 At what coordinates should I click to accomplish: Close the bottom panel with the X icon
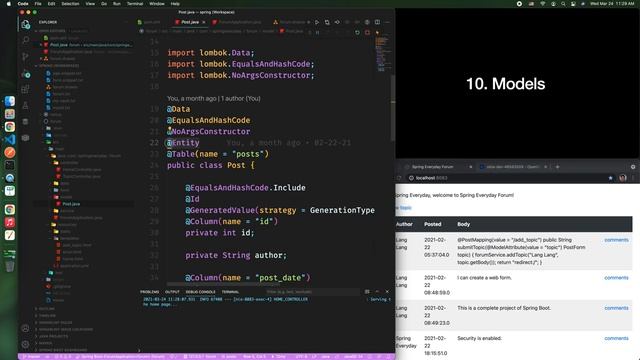click(x=387, y=291)
